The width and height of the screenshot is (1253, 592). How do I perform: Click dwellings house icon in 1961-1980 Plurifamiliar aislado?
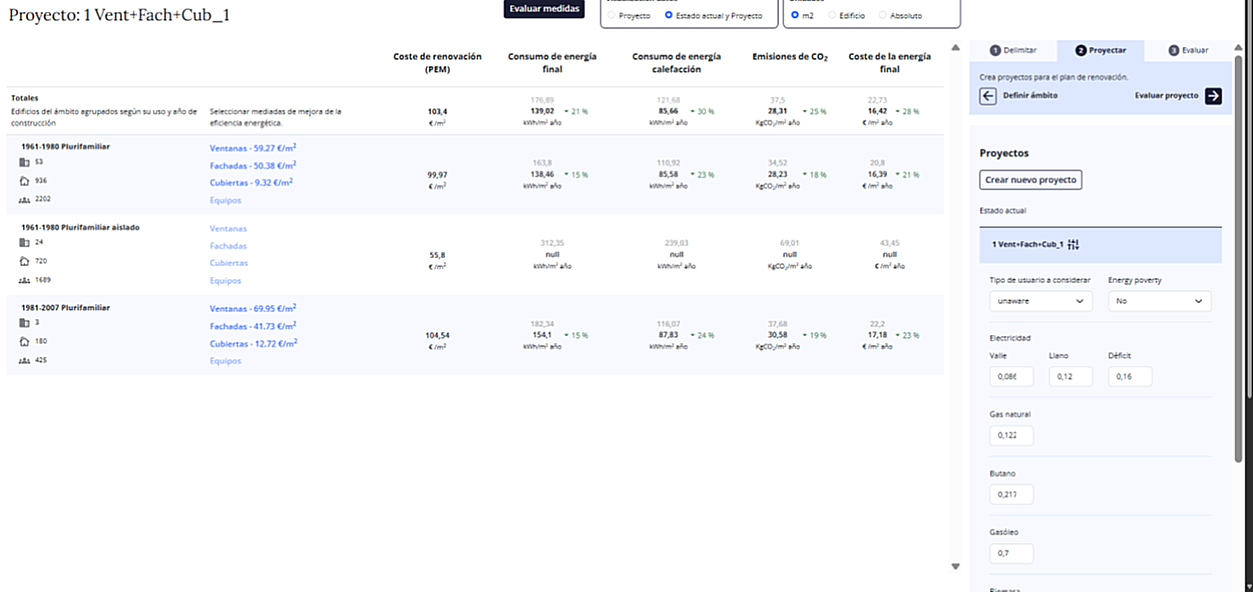[25, 261]
